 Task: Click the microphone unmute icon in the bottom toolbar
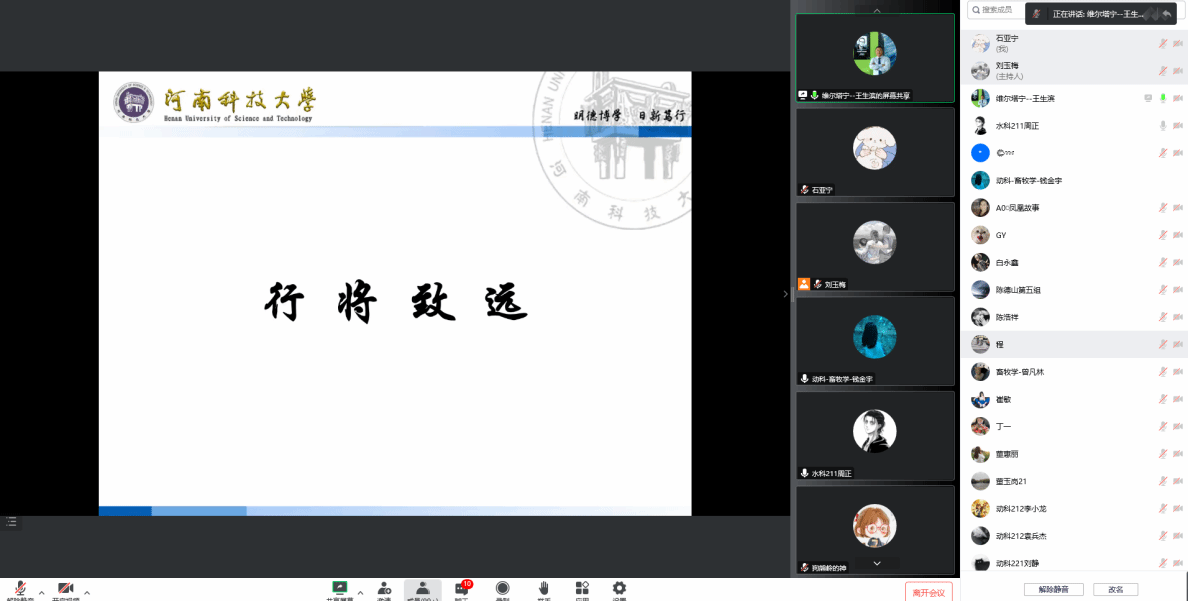[20, 589]
